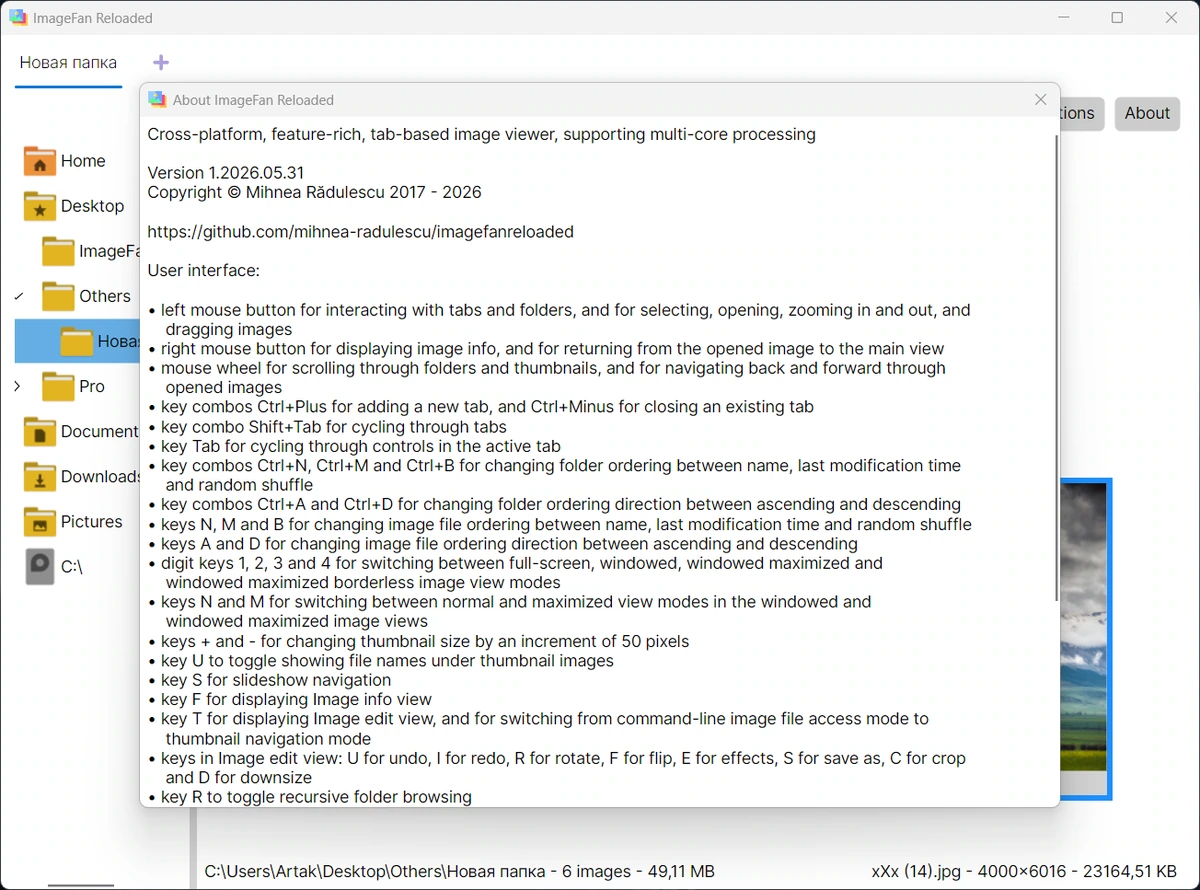This screenshot has height=890, width=1200.
Task: Close the About ImageFan Reloaded dialog
Action: tap(1040, 99)
